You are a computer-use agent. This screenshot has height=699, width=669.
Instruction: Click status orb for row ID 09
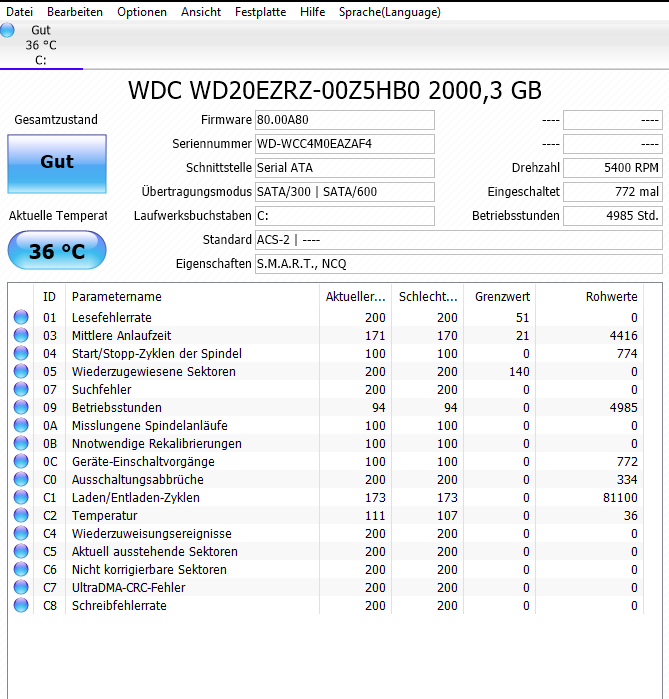click(x=21, y=407)
